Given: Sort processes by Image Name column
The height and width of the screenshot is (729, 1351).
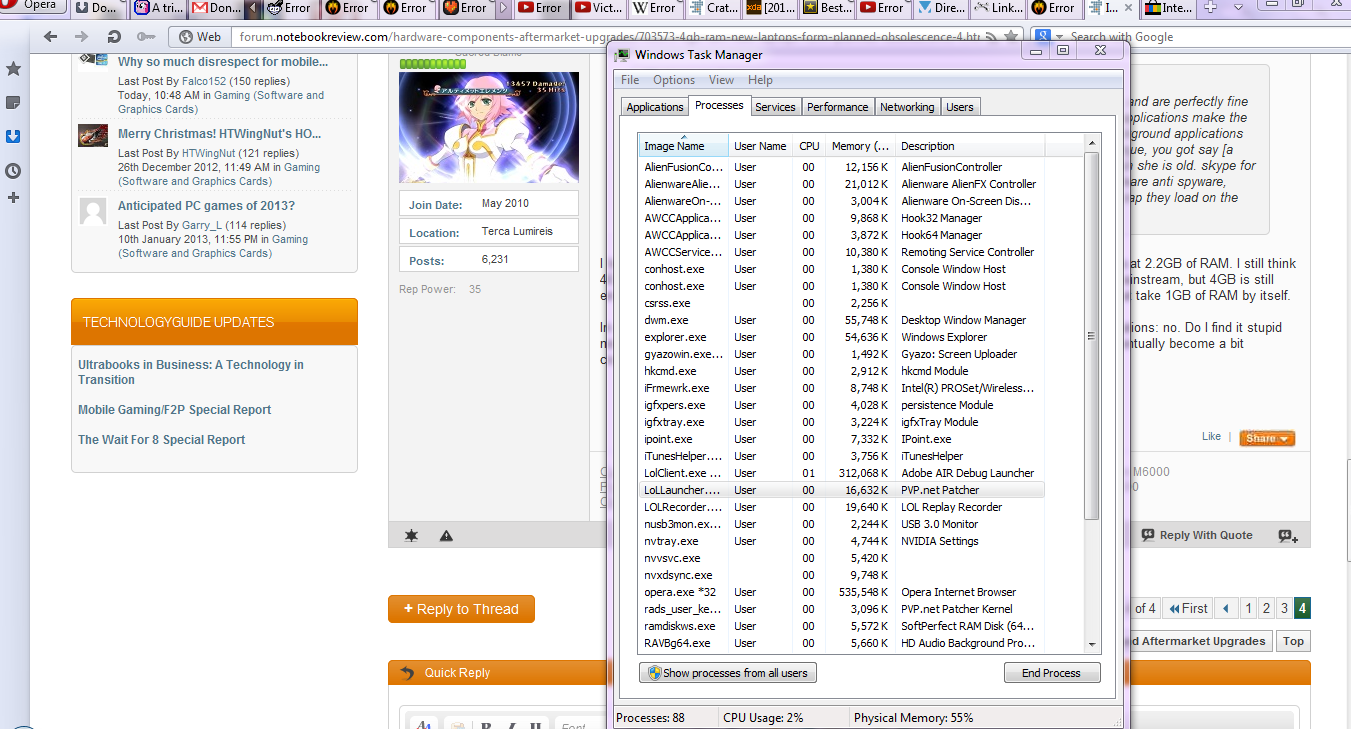Looking at the screenshot, I should click(684, 145).
